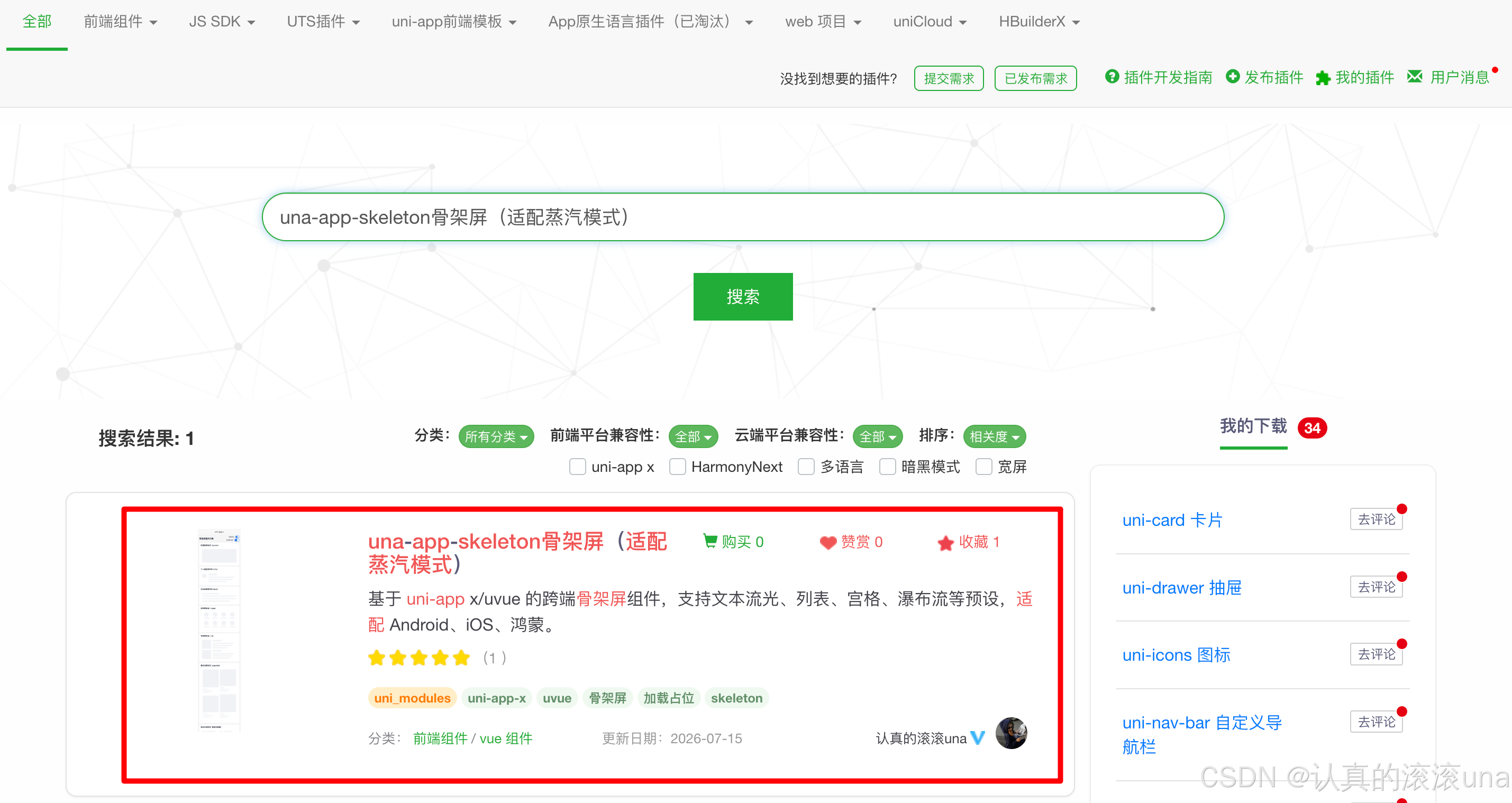Click the publish plugin plus icon

pos(1233,77)
